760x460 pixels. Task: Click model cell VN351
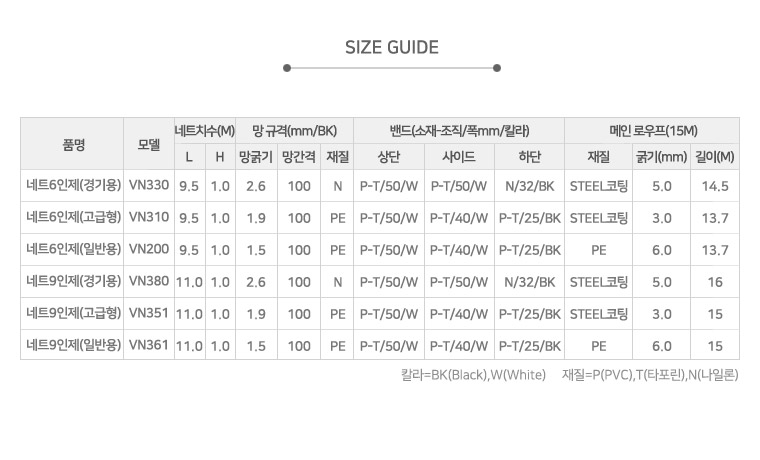pos(149,313)
